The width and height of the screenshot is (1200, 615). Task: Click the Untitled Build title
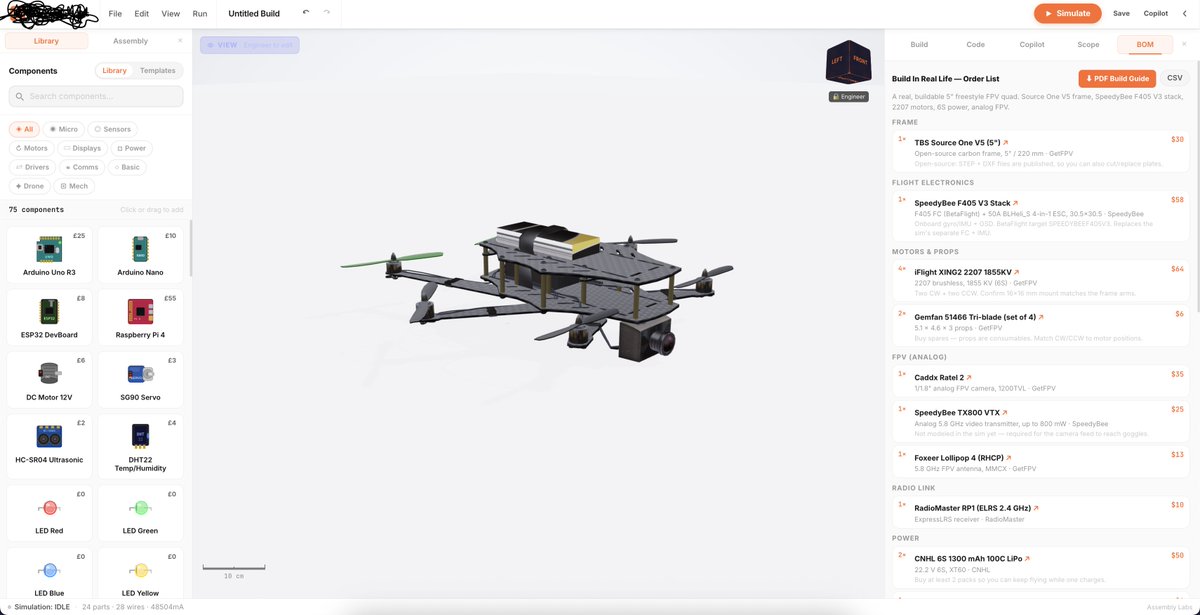[x=254, y=14]
